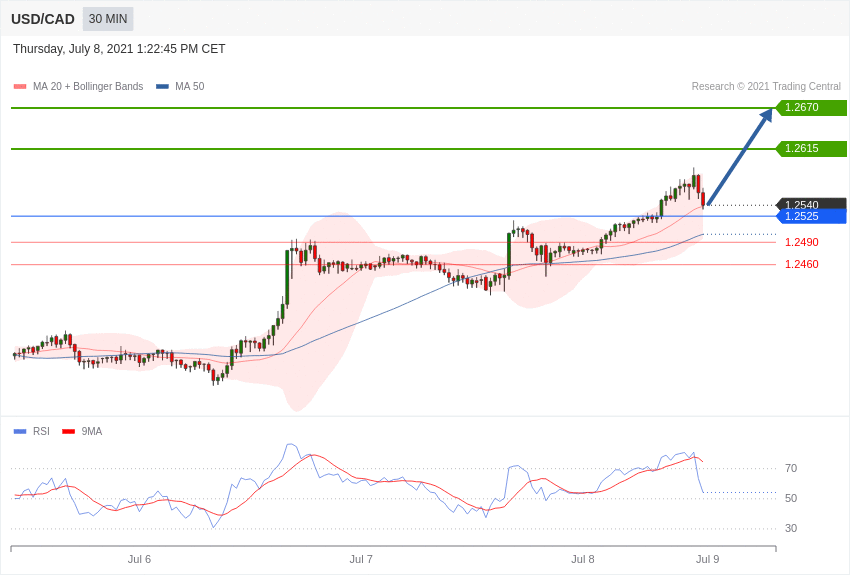Click the Jul 9 date axis label
850x576 pixels.
(707, 559)
